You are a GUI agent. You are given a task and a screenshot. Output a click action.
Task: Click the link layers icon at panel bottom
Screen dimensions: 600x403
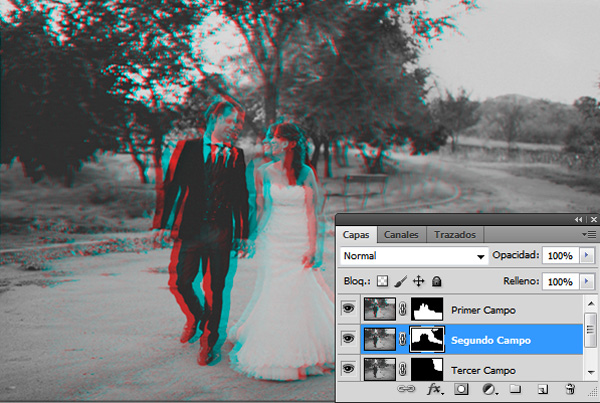tap(406, 389)
